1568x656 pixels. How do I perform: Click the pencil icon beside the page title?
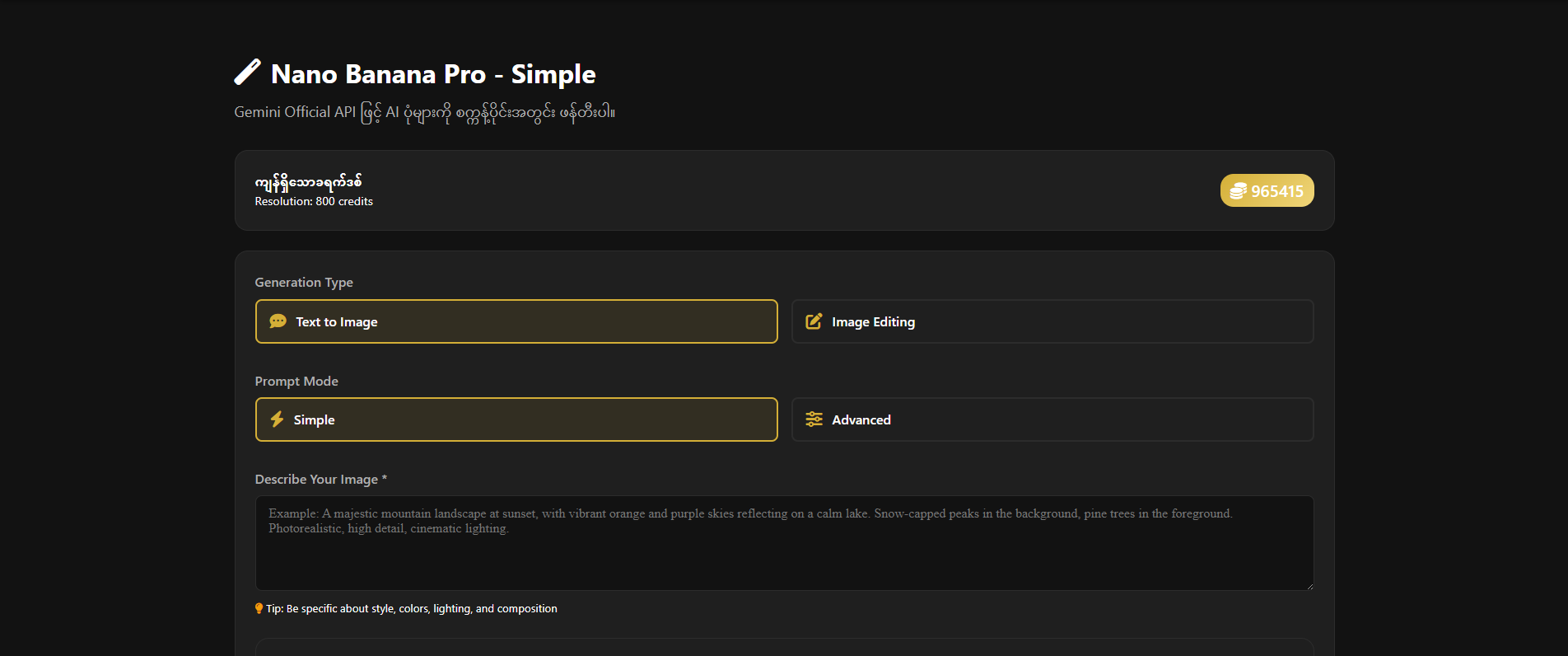click(x=247, y=73)
